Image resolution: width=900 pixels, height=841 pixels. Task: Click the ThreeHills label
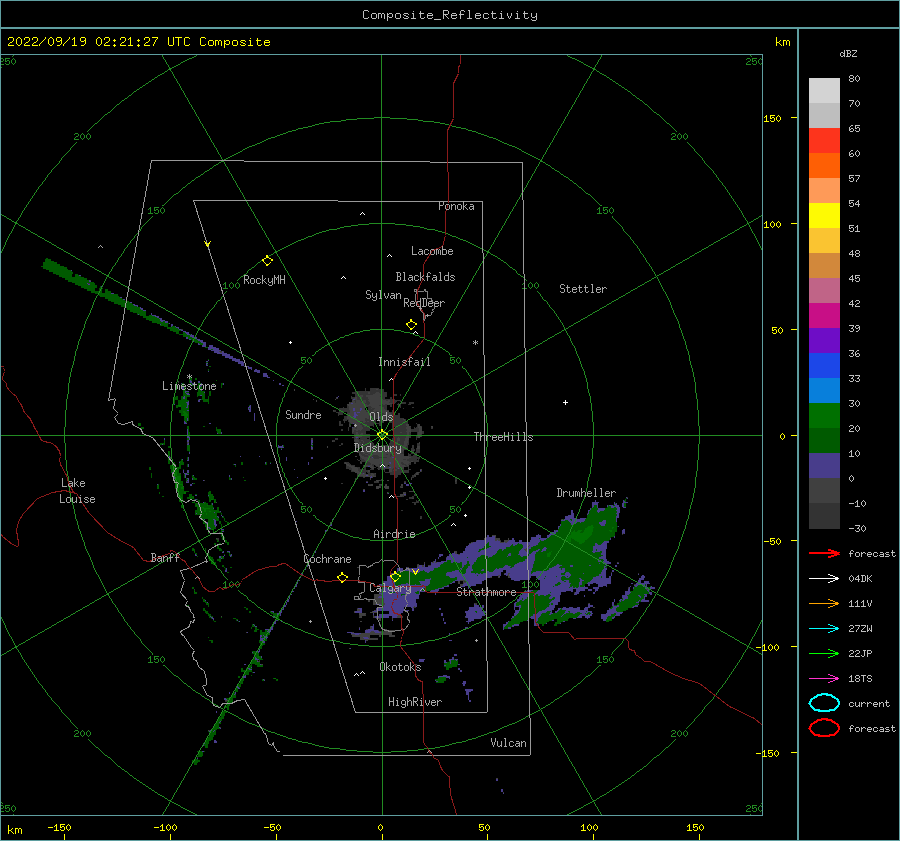pos(503,437)
